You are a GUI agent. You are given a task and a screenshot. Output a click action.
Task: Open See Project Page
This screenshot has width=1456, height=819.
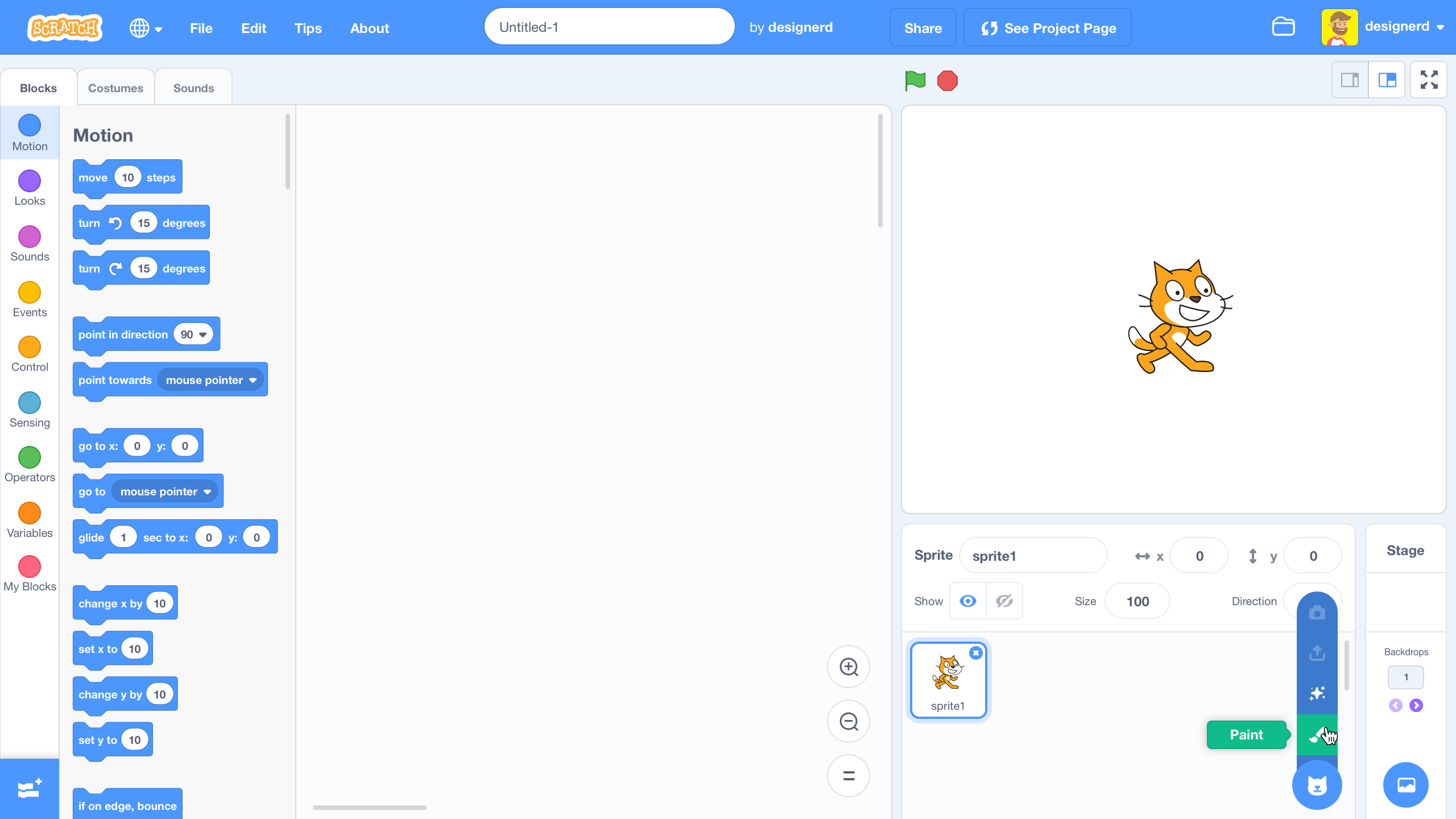click(1047, 27)
